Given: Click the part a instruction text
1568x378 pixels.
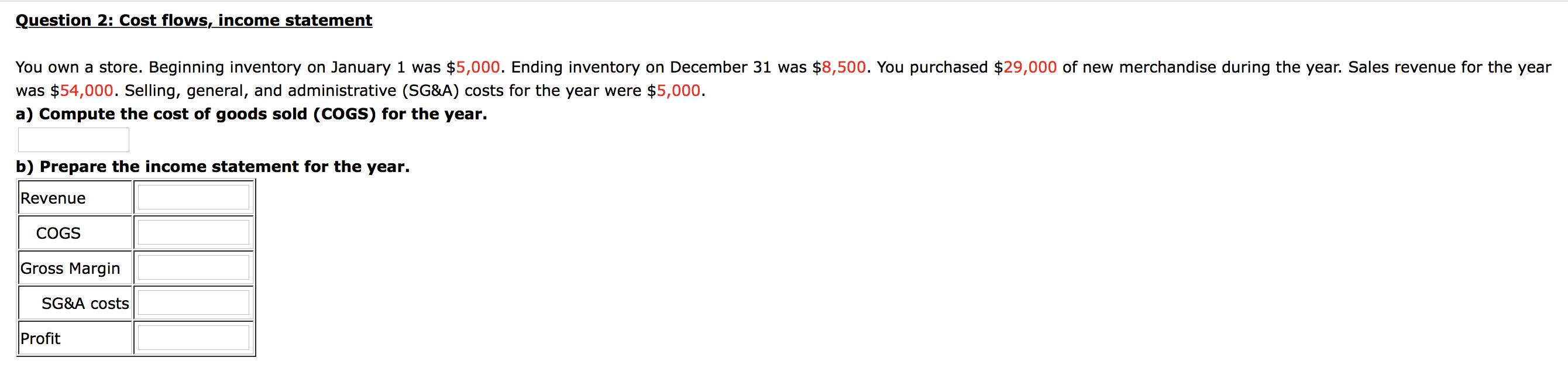Looking at the screenshot, I should coord(251,113).
